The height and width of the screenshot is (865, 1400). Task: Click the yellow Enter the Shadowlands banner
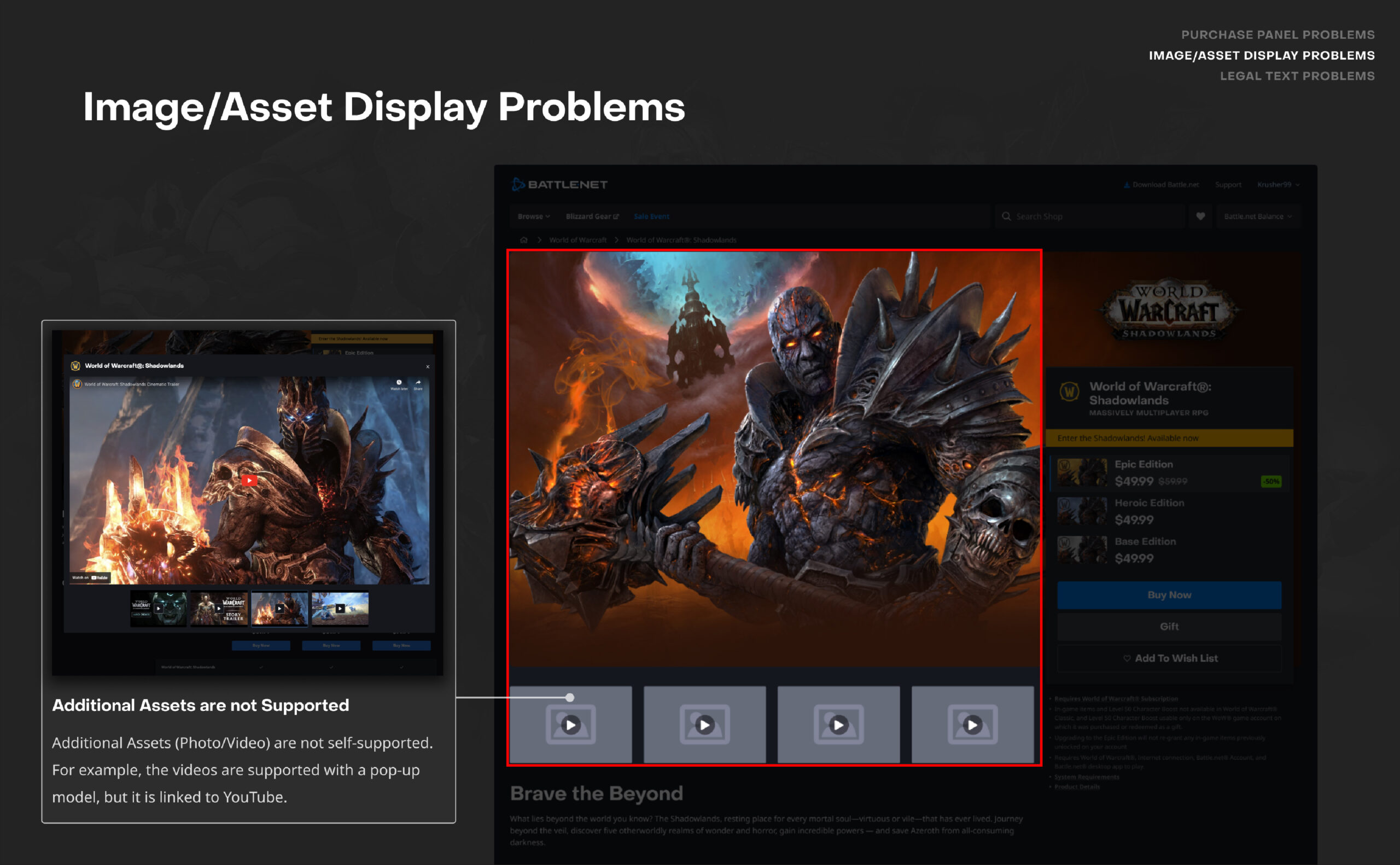point(1169,437)
